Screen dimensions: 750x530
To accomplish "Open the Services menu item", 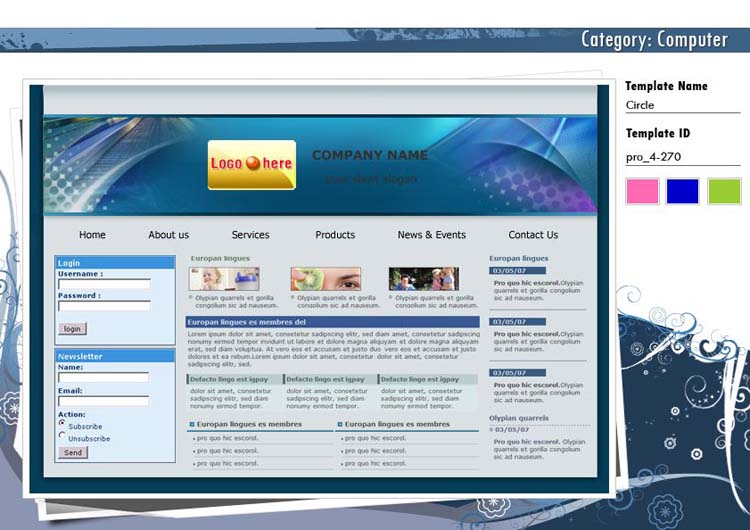I will pyautogui.click(x=250, y=235).
